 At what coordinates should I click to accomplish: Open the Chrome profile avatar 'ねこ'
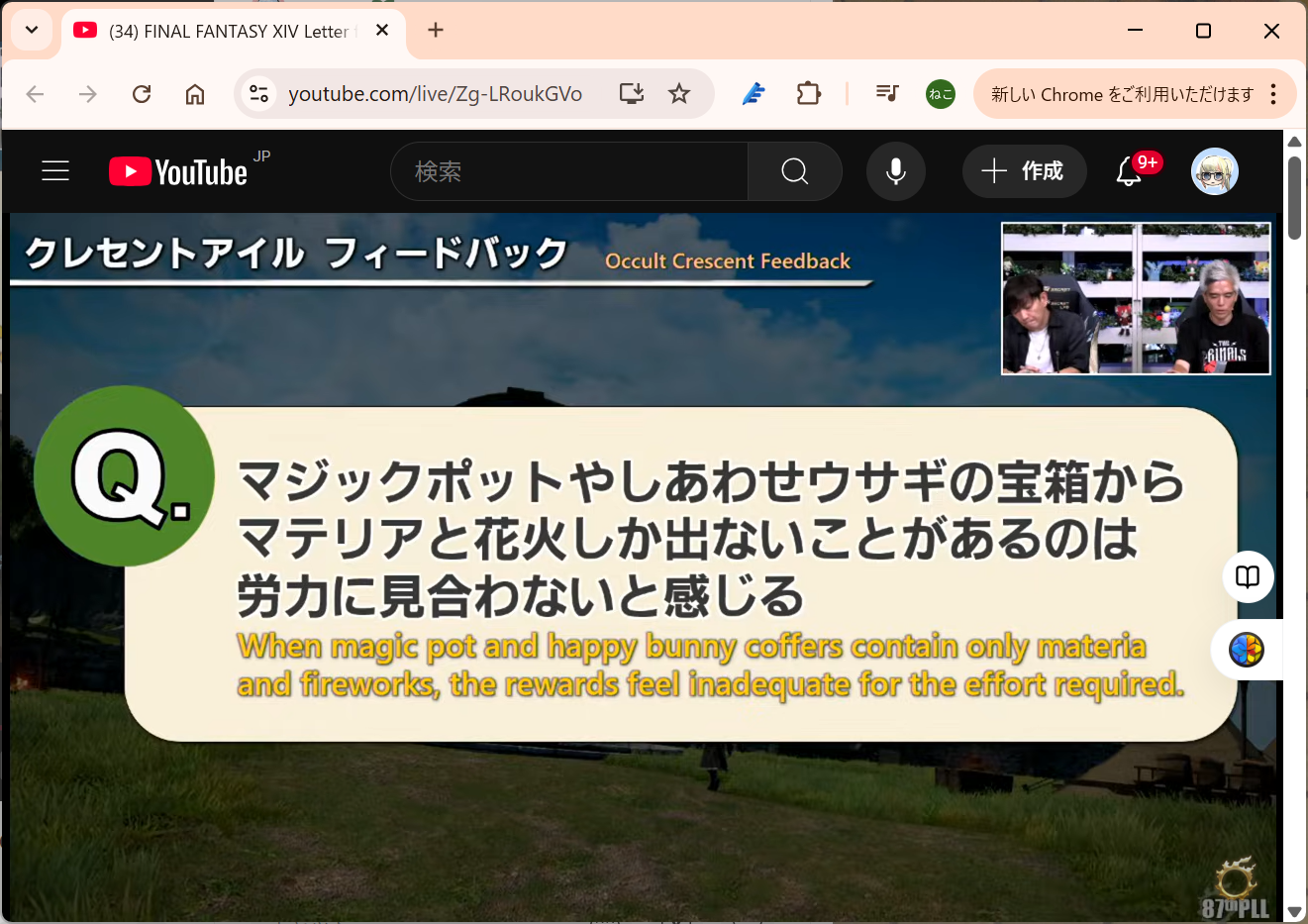pos(941,94)
